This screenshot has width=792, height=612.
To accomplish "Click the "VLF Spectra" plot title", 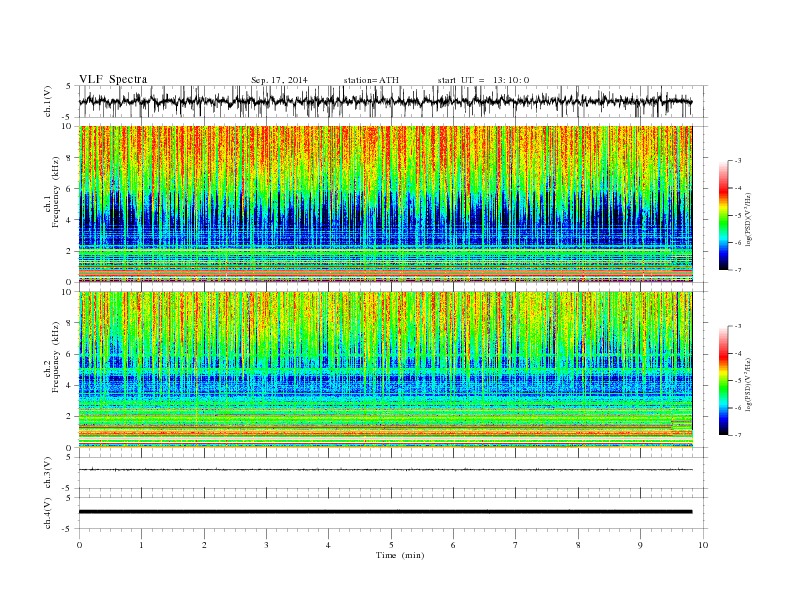I will [x=113, y=79].
